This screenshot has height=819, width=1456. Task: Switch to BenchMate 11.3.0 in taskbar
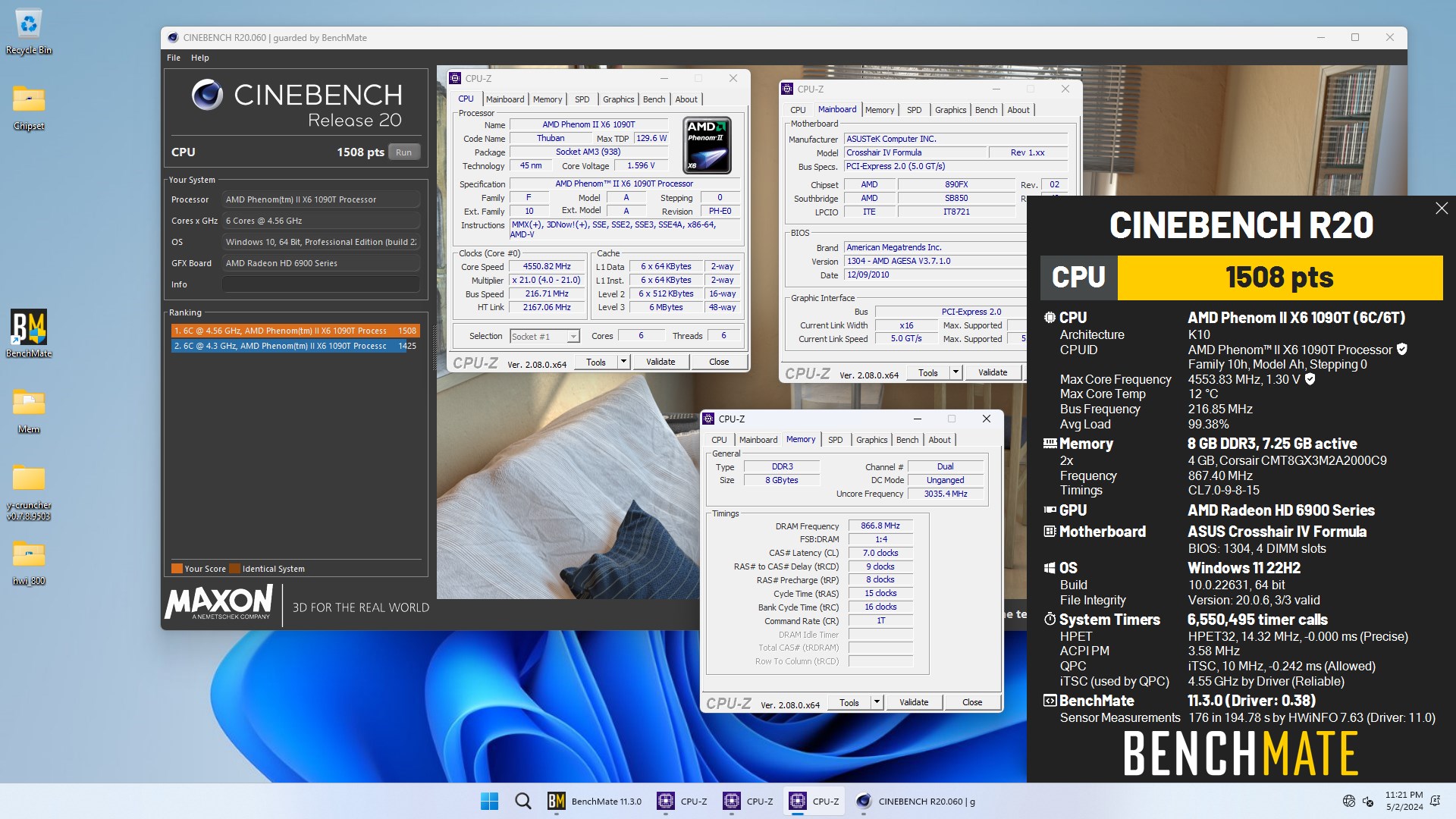(595, 801)
